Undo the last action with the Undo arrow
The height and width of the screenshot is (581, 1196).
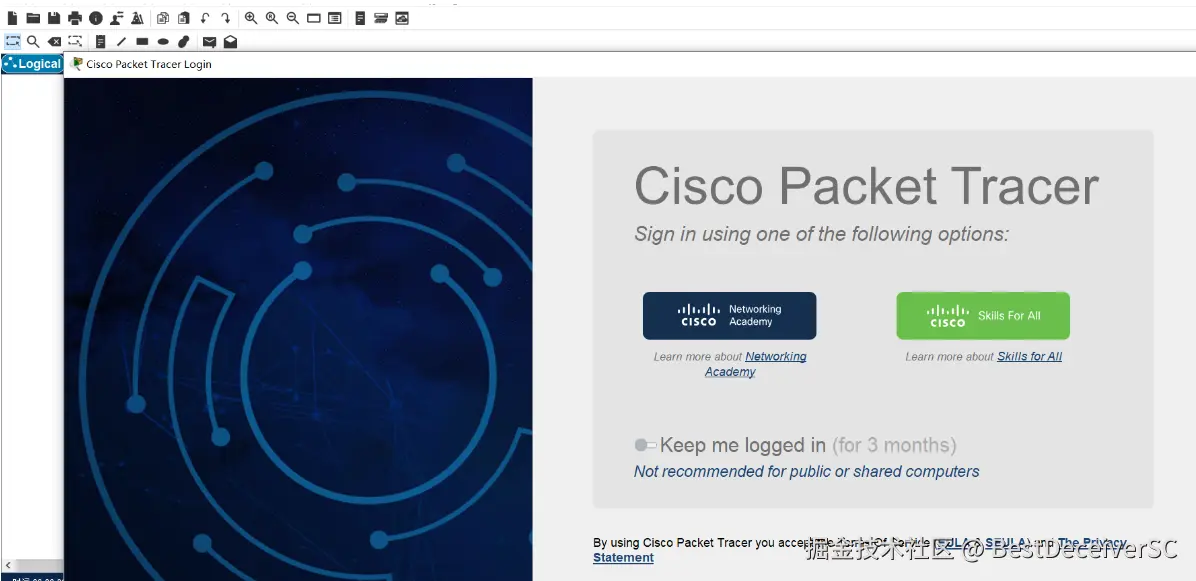click(x=204, y=18)
